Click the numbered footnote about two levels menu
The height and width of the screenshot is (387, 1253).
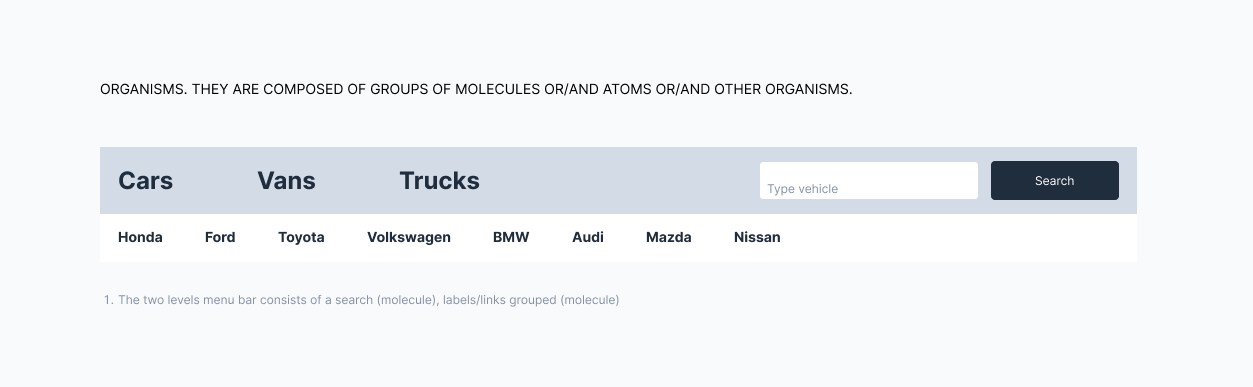tap(361, 300)
